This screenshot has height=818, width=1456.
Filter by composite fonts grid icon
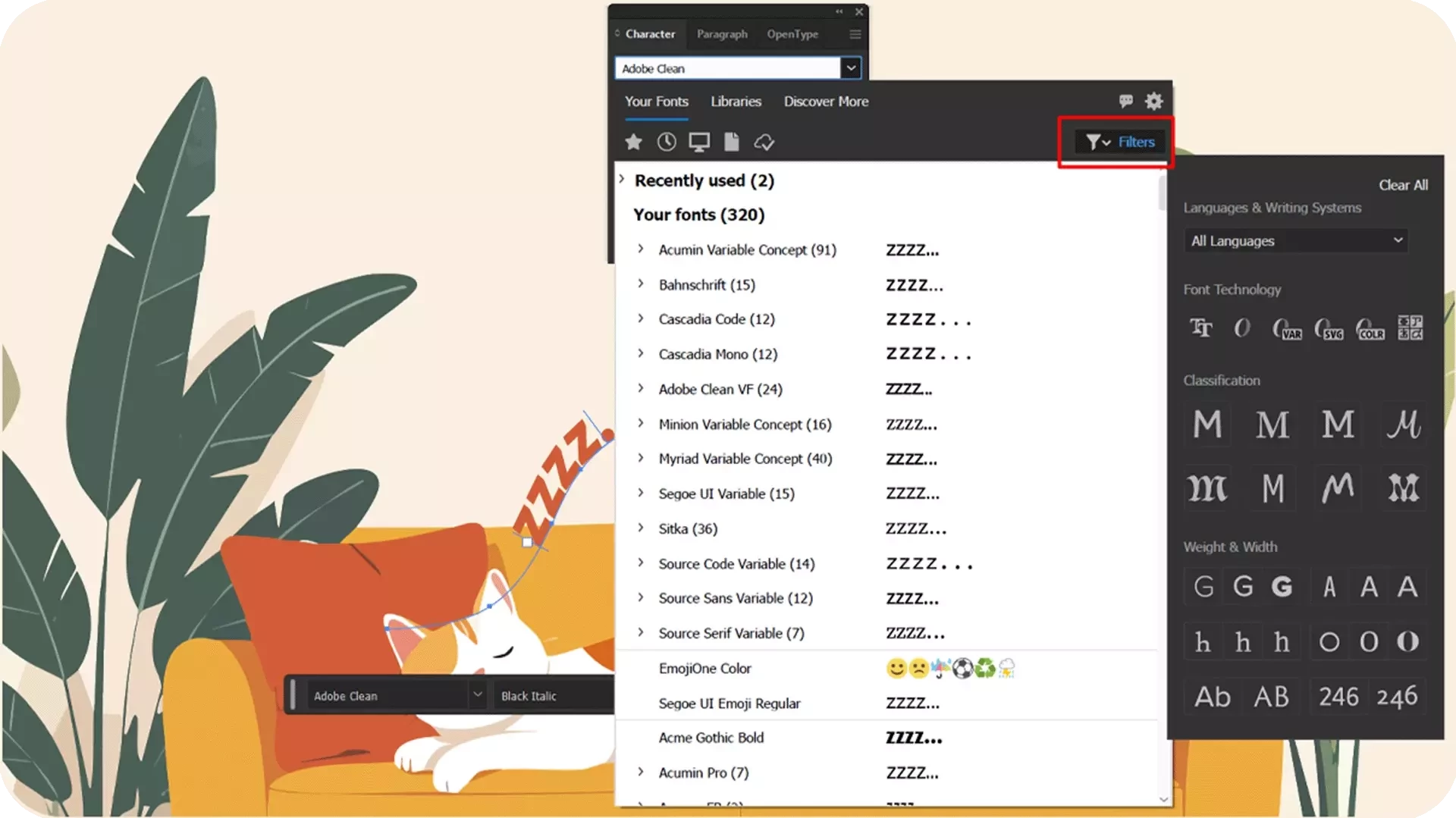click(1410, 328)
